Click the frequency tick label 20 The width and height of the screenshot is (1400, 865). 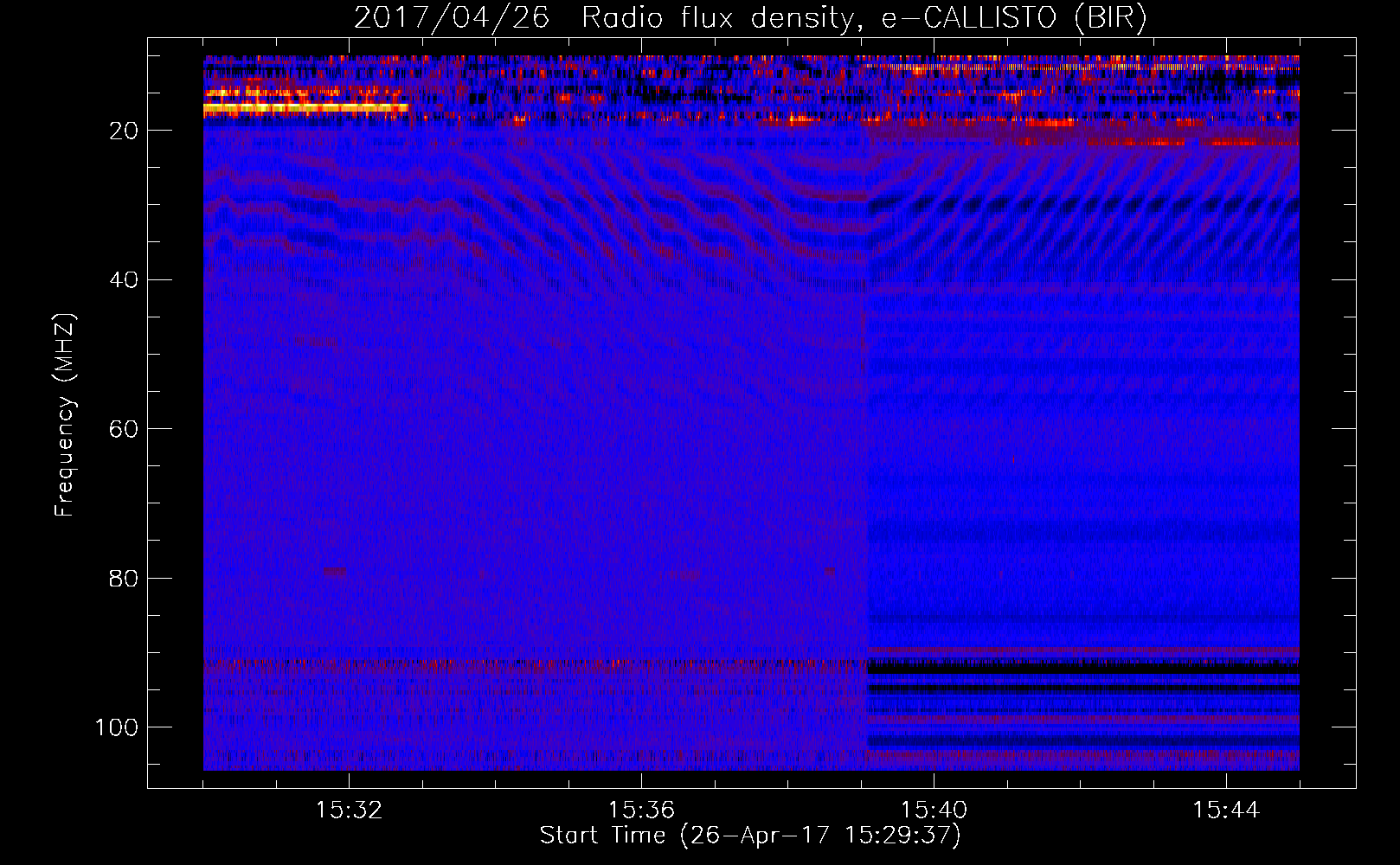[x=124, y=131]
